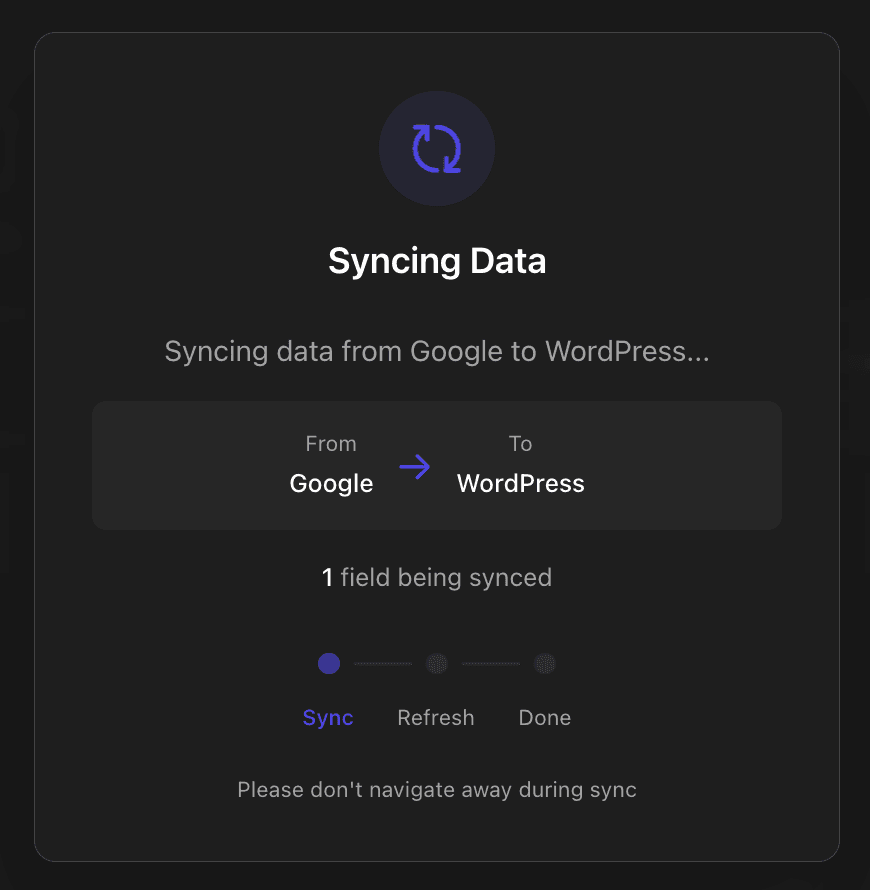Click the Google source label

331,483
